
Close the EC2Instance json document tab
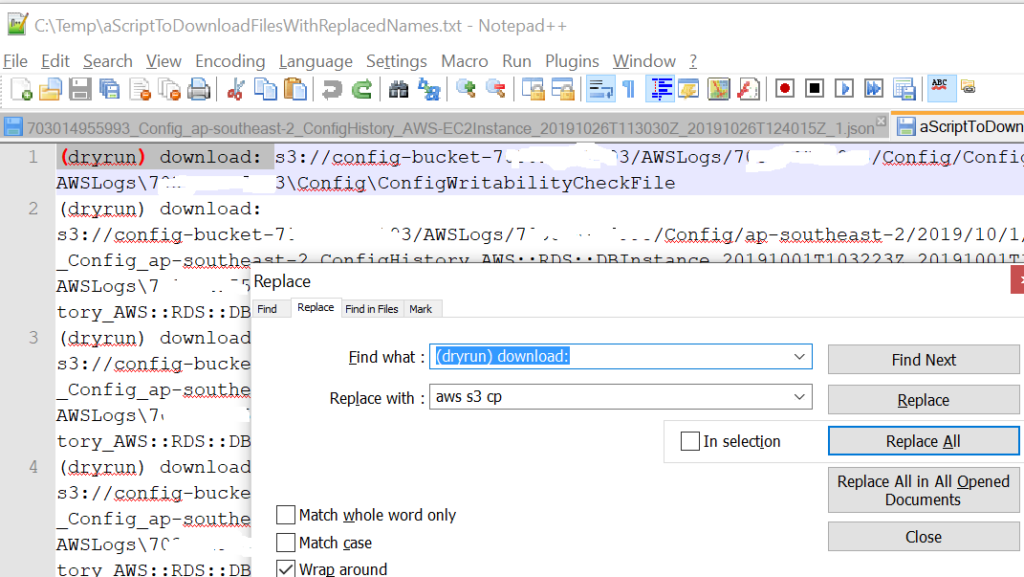click(881, 121)
